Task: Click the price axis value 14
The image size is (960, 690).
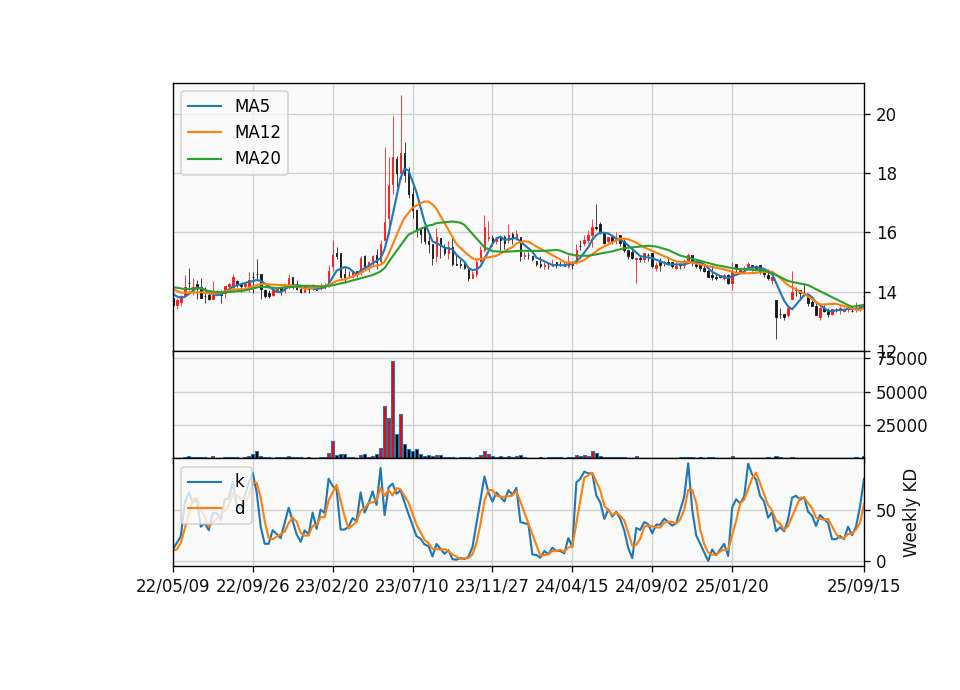Action: [886, 293]
